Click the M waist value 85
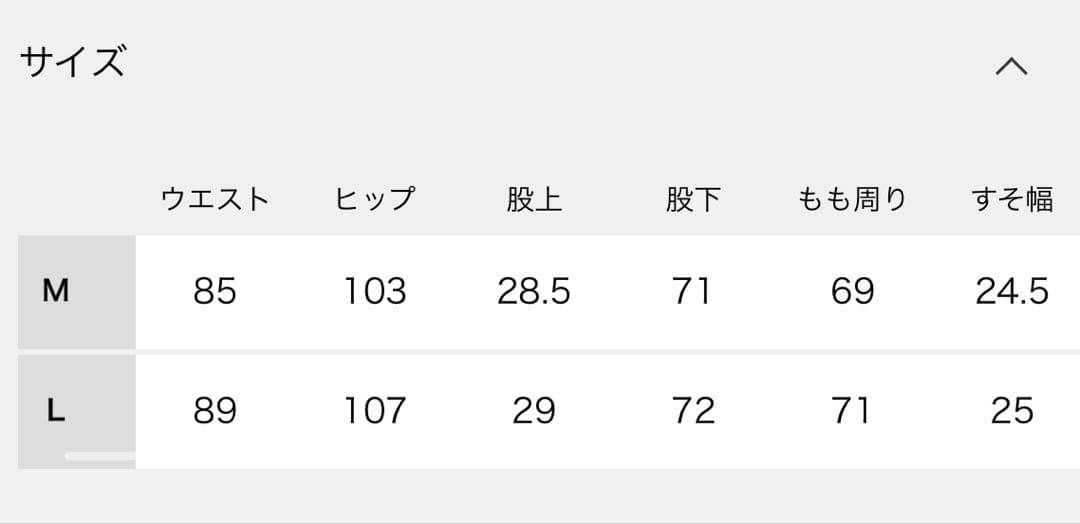Image resolution: width=1080 pixels, height=524 pixels. click(x=215, y=291)
